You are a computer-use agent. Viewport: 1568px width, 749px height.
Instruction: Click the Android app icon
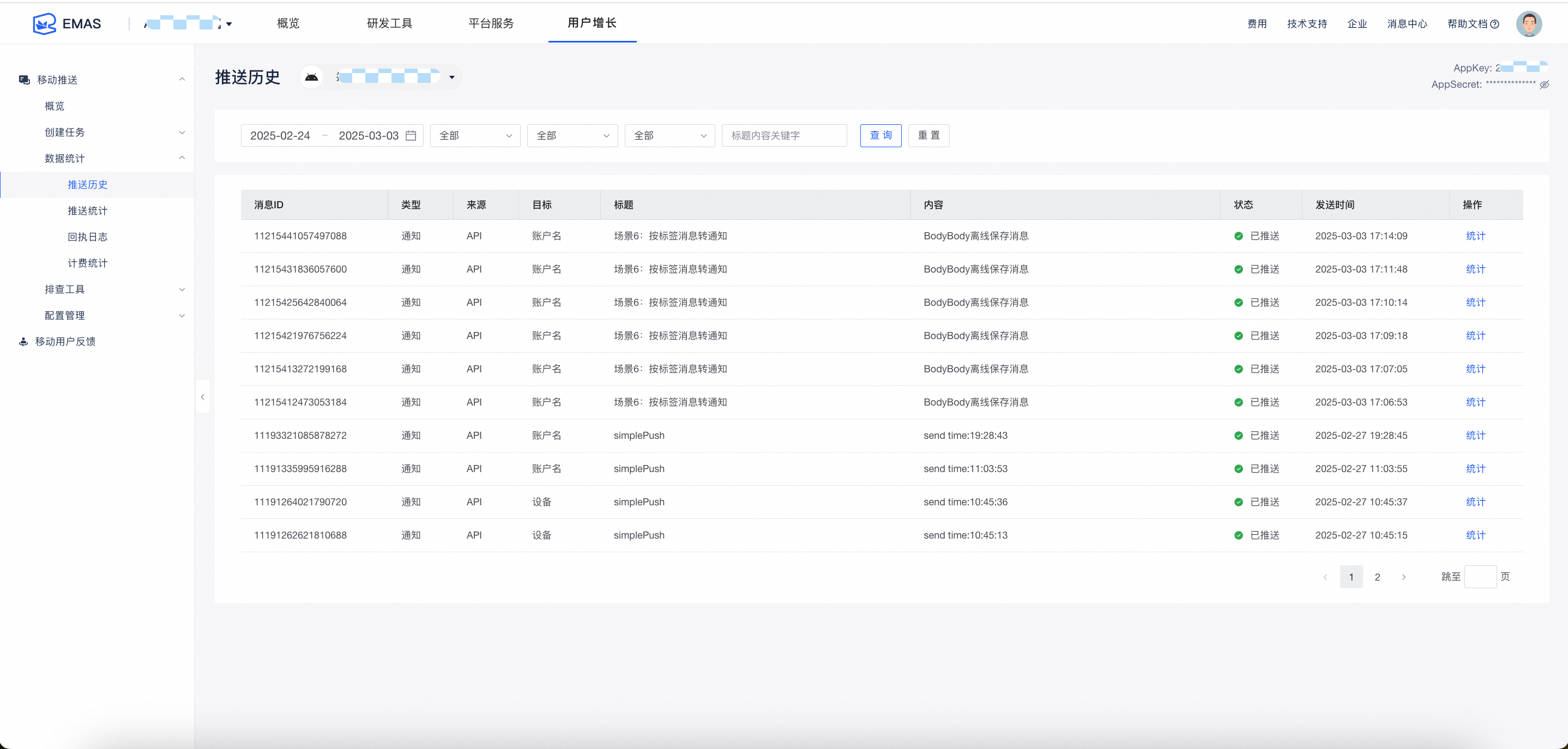[312, 77]
